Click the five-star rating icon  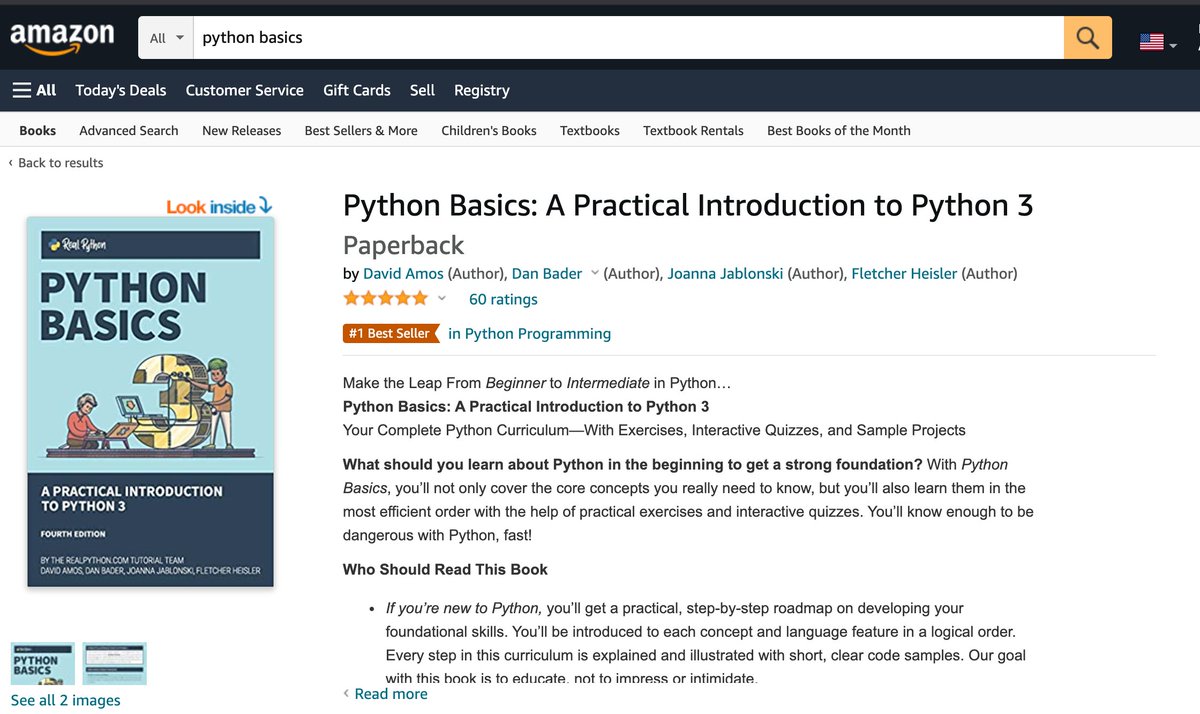385,298
